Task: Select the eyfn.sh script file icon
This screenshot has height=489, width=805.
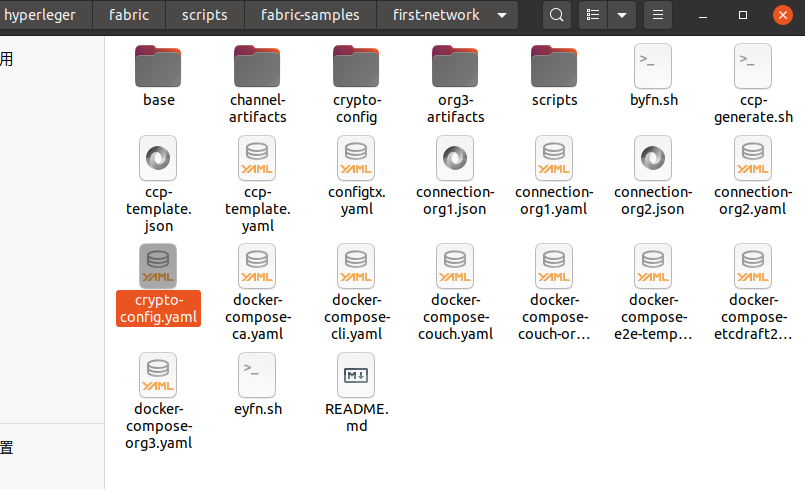Action: pos(257,375)
